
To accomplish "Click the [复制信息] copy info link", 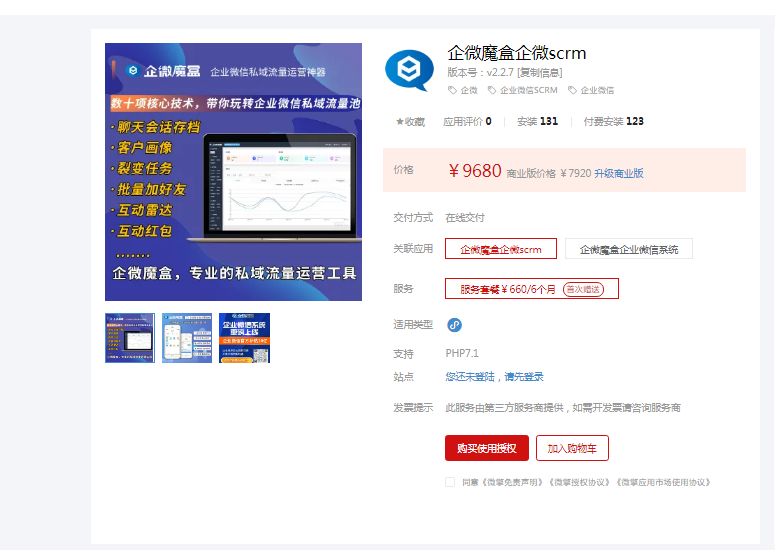I will [539, 72].
